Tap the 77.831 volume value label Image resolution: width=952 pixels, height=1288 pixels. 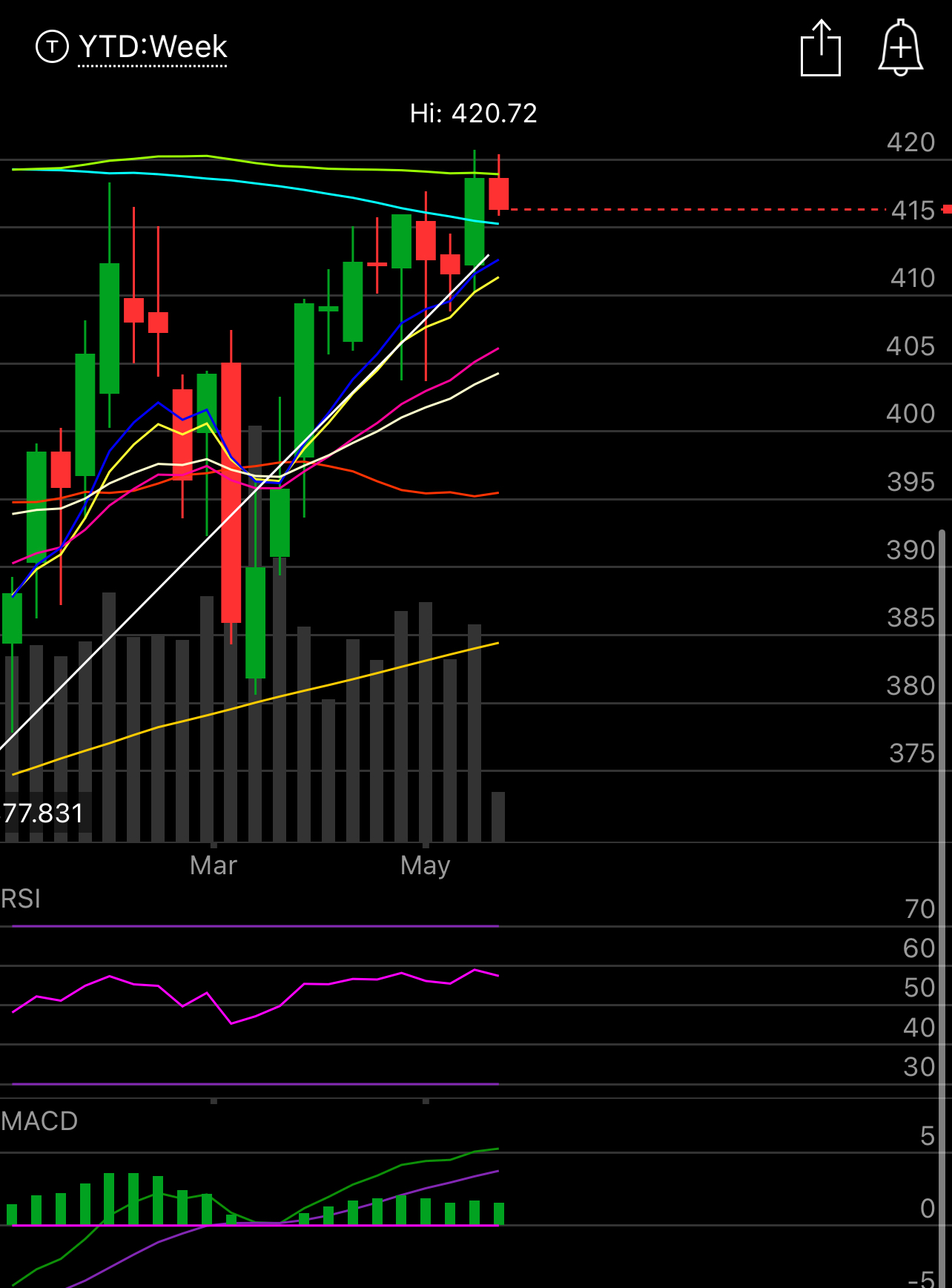click(43, 813)
